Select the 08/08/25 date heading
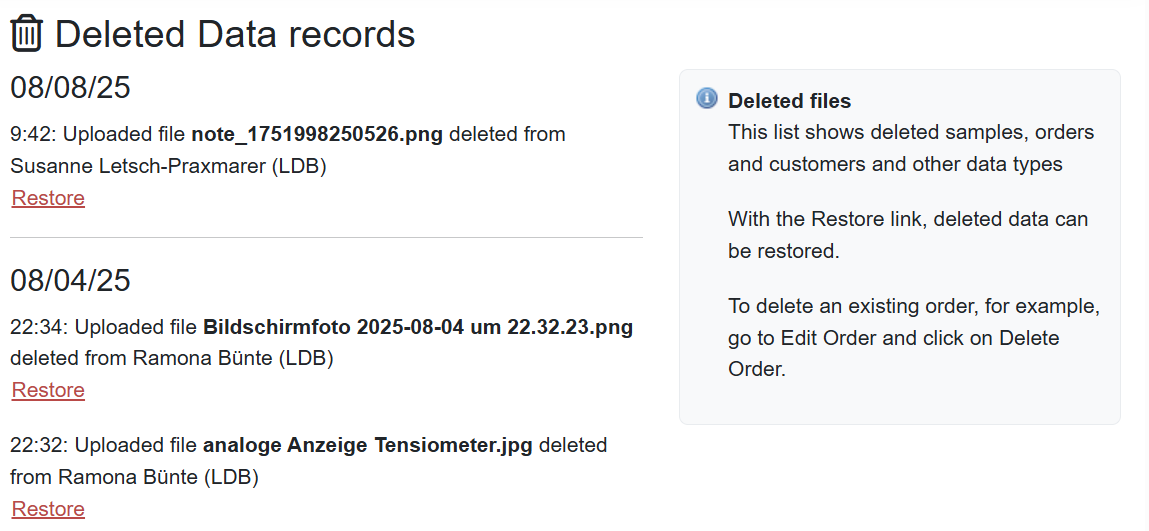Viewport: 1149px width, 531px height. (x=70, y=87)
